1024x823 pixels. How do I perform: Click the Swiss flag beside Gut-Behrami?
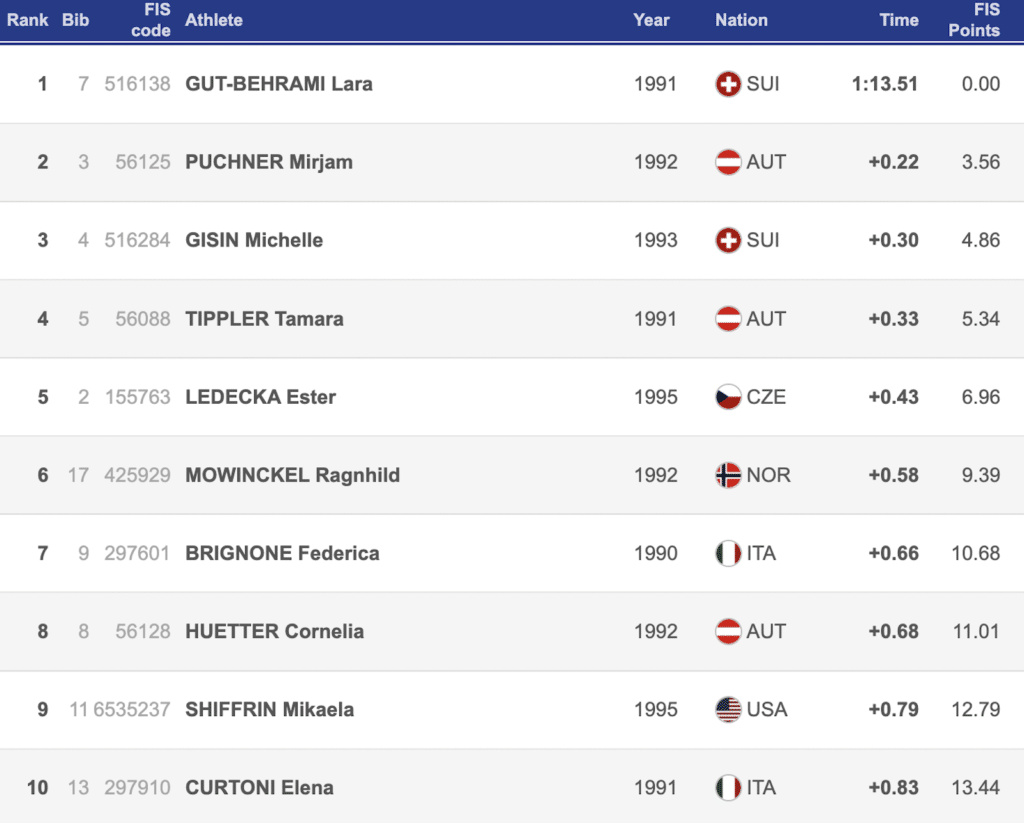[x=728, y=84]
